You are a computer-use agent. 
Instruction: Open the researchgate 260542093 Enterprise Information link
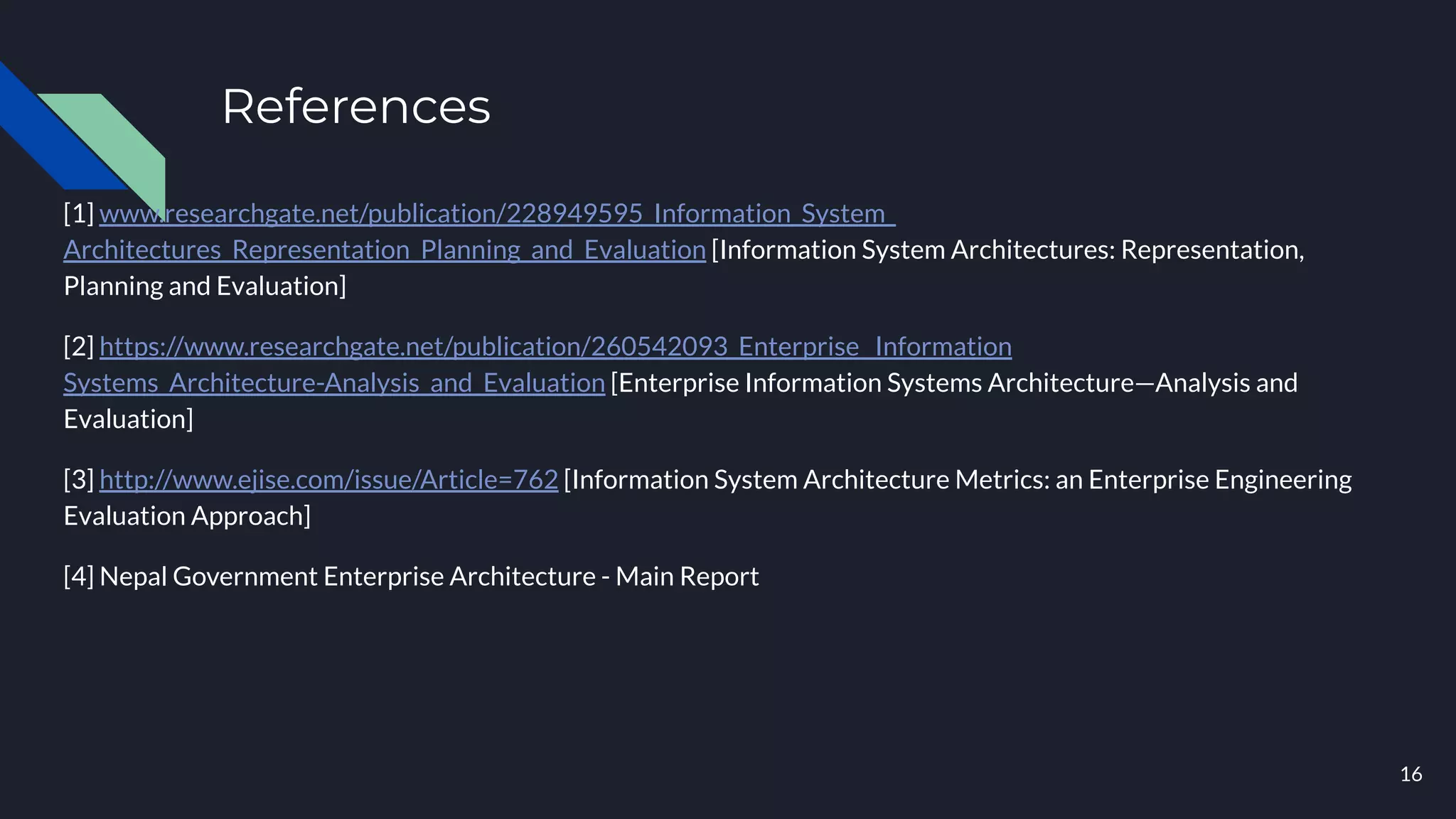555,346
